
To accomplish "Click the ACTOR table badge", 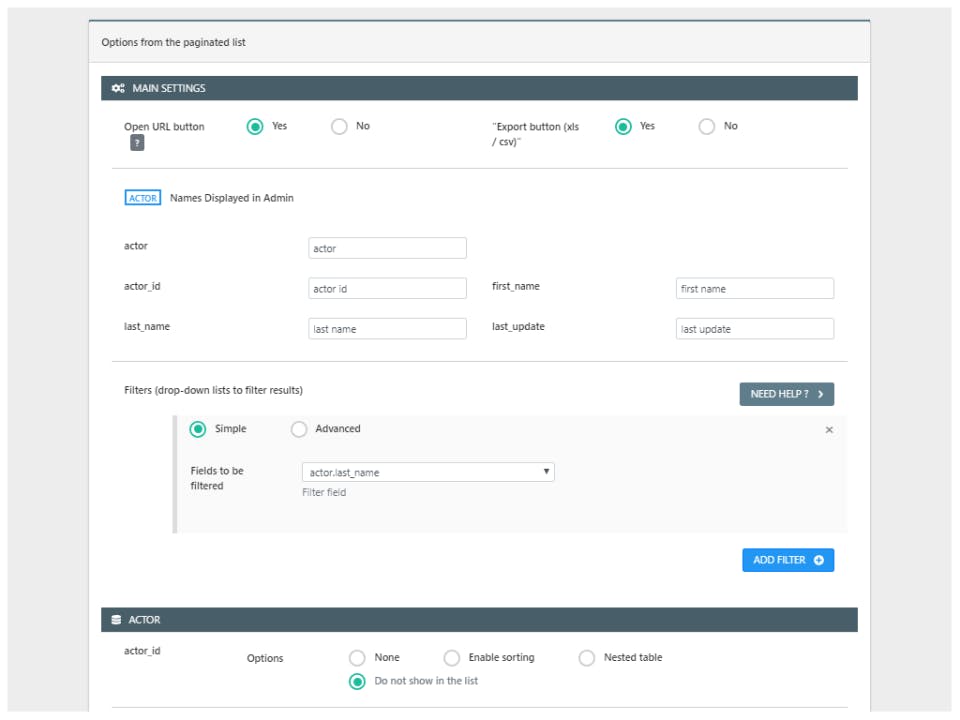I will coord(143,198).
